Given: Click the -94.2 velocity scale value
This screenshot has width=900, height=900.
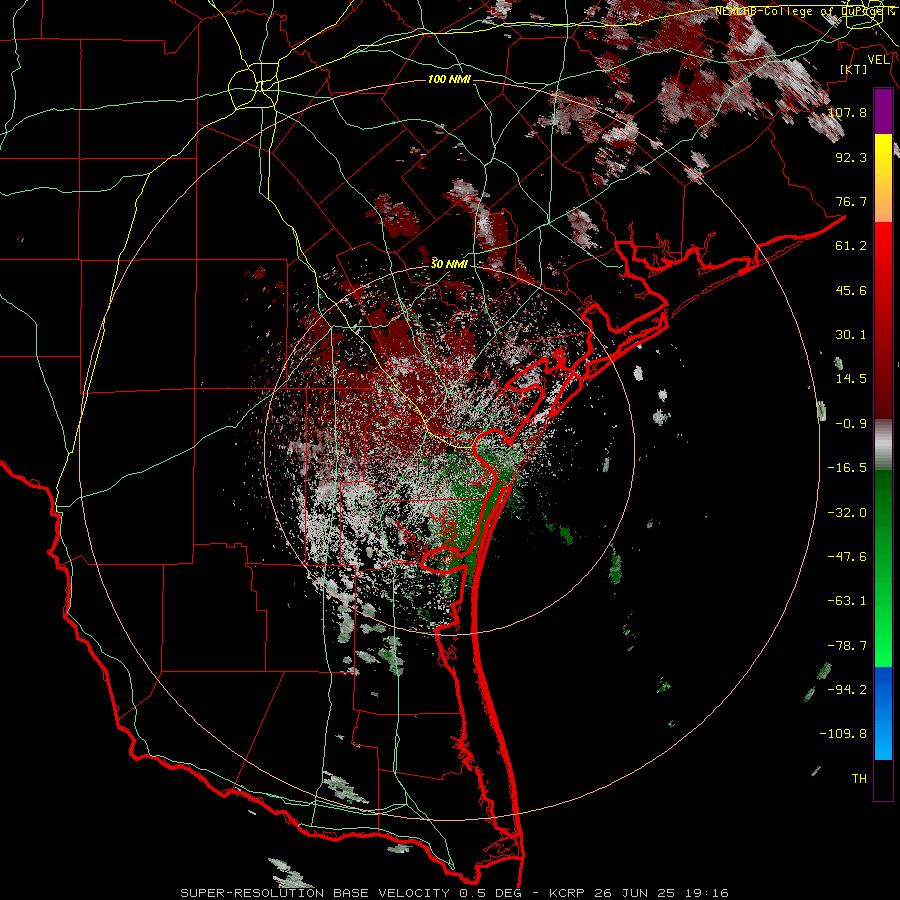Looking at the screenshot, I should click(847, 690).
